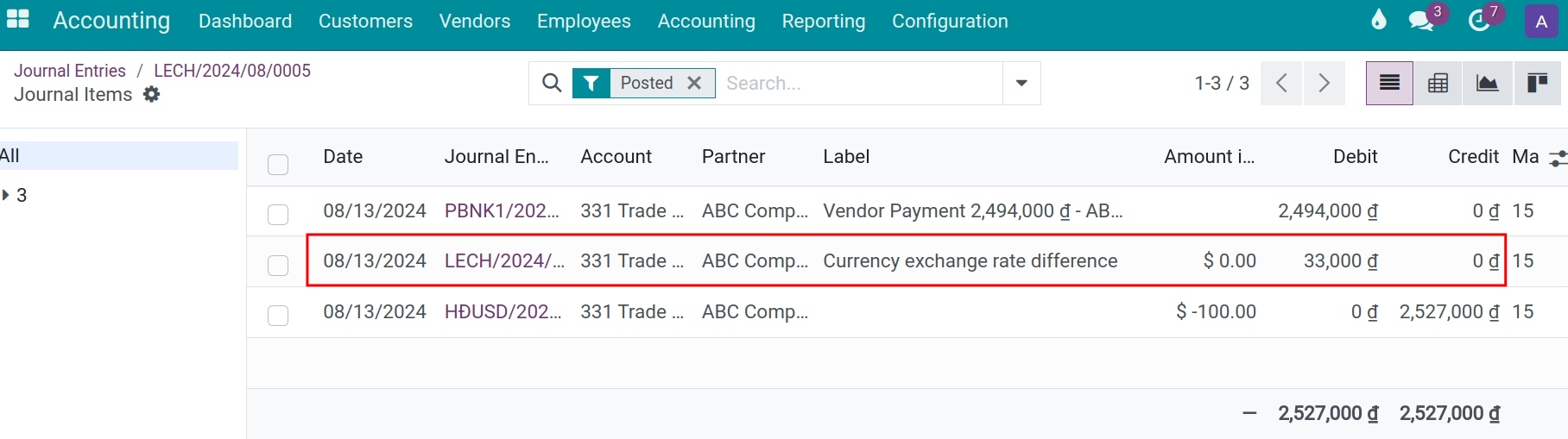Open the apps grid home menu

(x=18, y=19)
